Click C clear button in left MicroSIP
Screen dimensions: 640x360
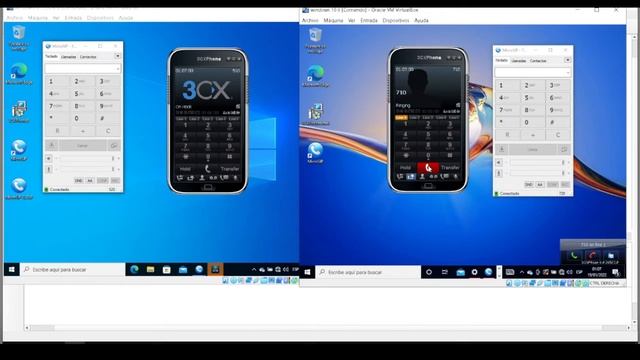pos(108,131)
